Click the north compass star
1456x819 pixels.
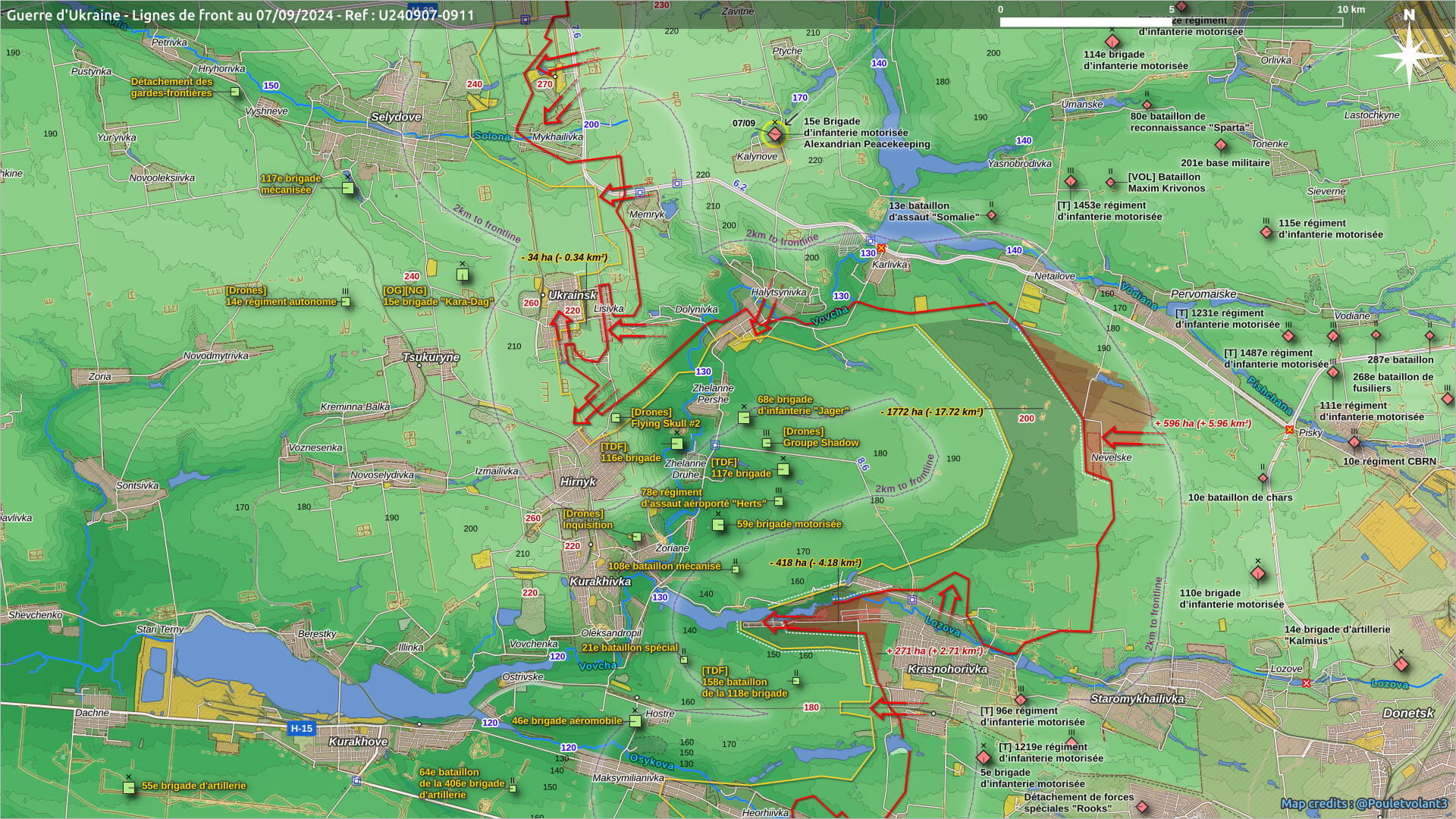click(1408, 55)
